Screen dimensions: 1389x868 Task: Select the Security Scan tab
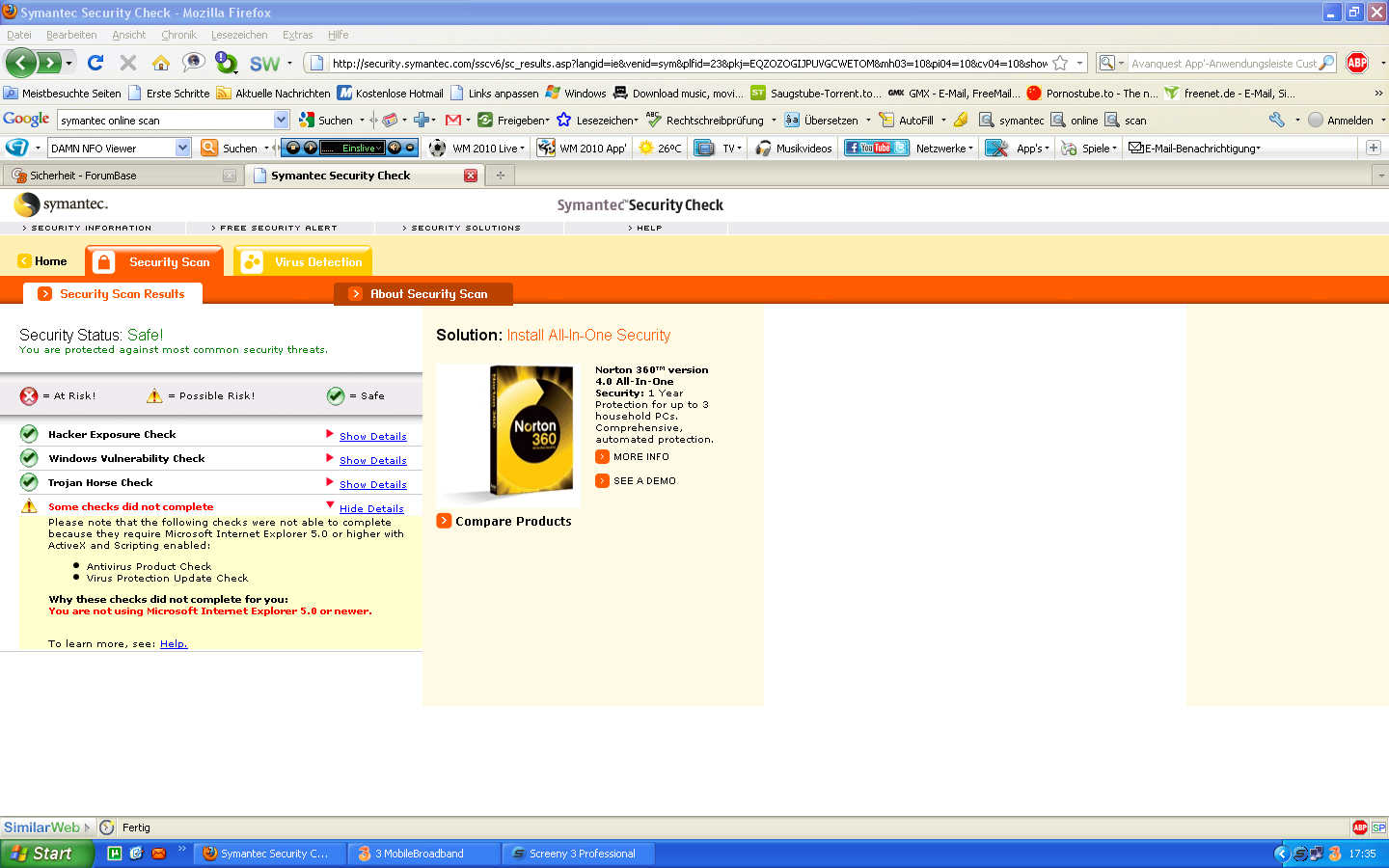coord(154,261)
